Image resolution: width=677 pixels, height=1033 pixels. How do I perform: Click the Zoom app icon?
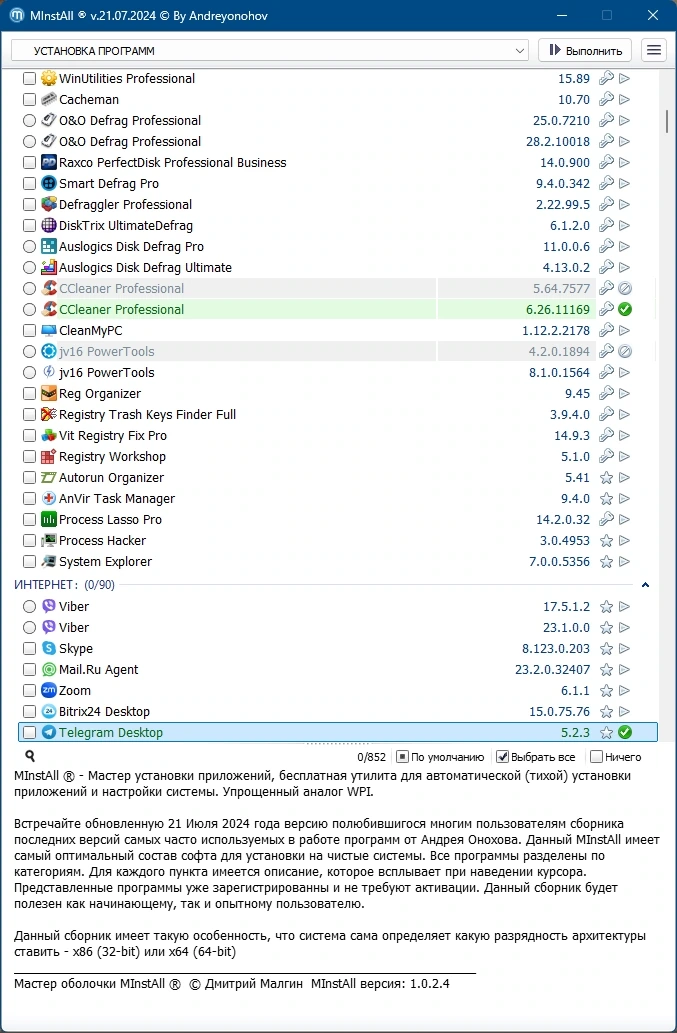(x=48, y=690)
